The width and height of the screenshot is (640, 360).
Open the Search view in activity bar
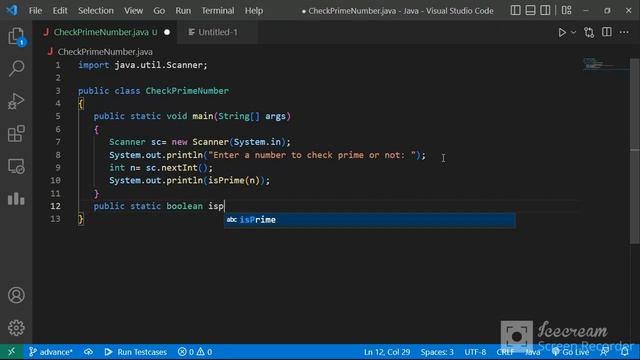pyautogui.click(x=16, y=68)
